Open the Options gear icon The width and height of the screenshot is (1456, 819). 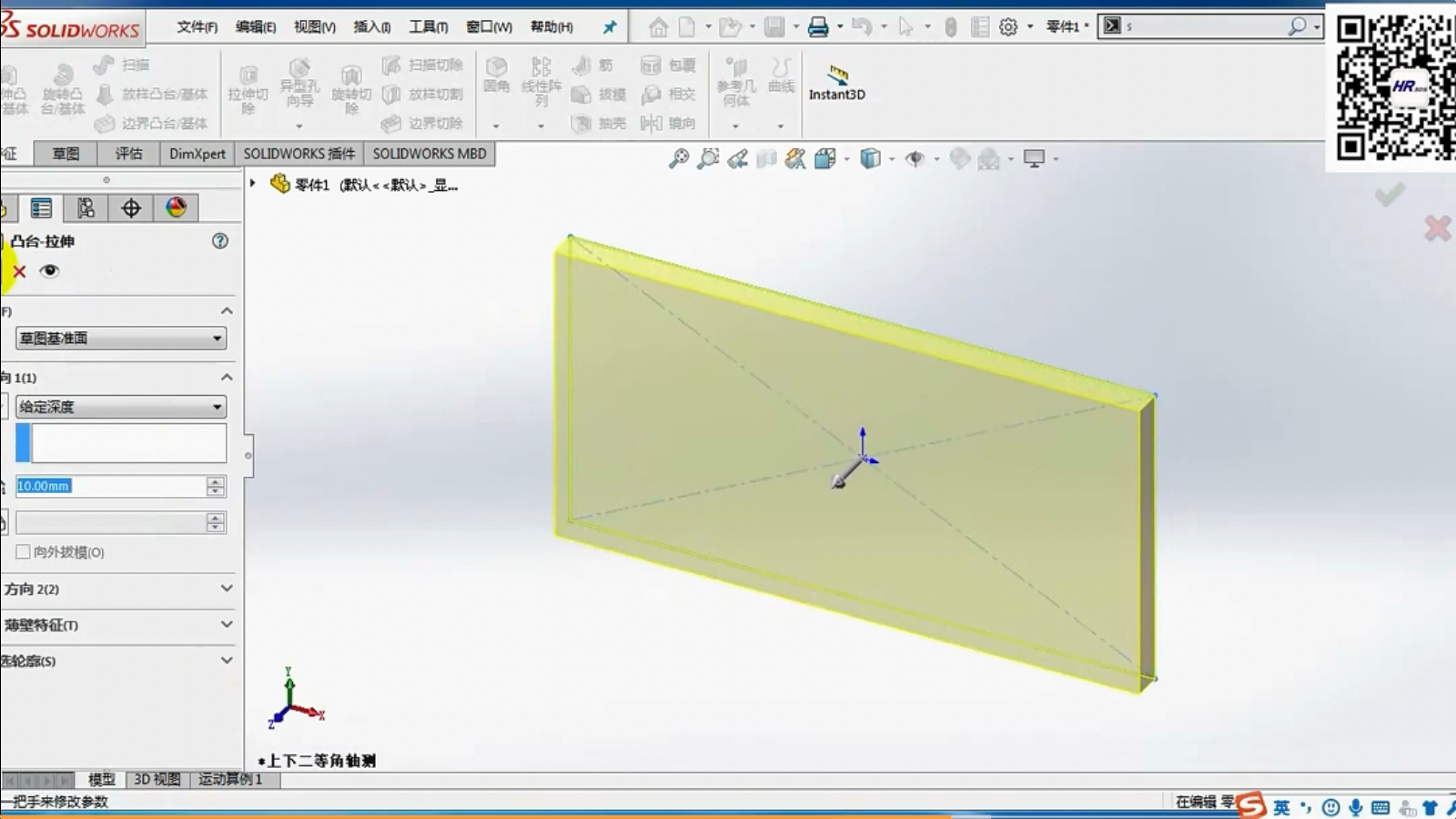click(x=1008, y=27)
